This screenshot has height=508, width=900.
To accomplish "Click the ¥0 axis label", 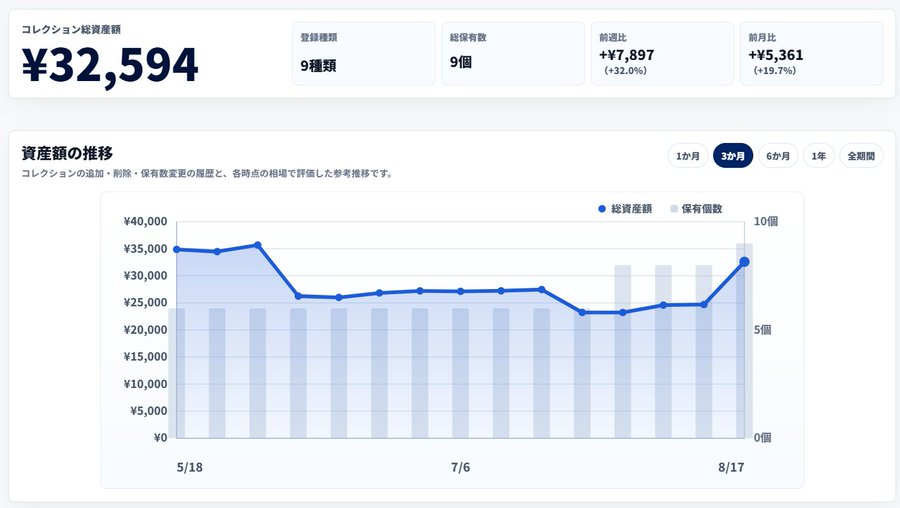I will tap(160, 438).
